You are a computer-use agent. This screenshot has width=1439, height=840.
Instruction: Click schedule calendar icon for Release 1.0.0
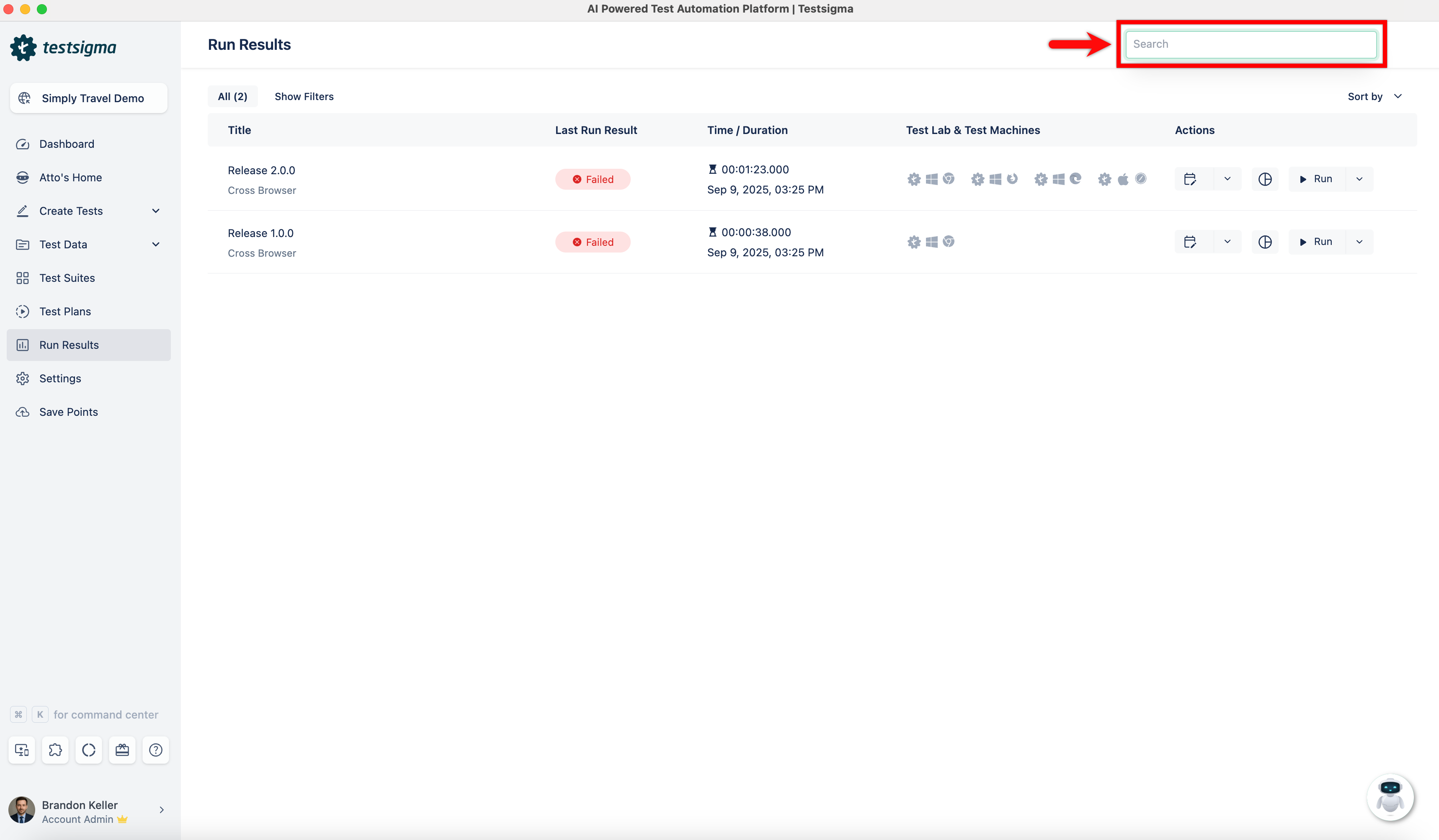pos(1190,242)
